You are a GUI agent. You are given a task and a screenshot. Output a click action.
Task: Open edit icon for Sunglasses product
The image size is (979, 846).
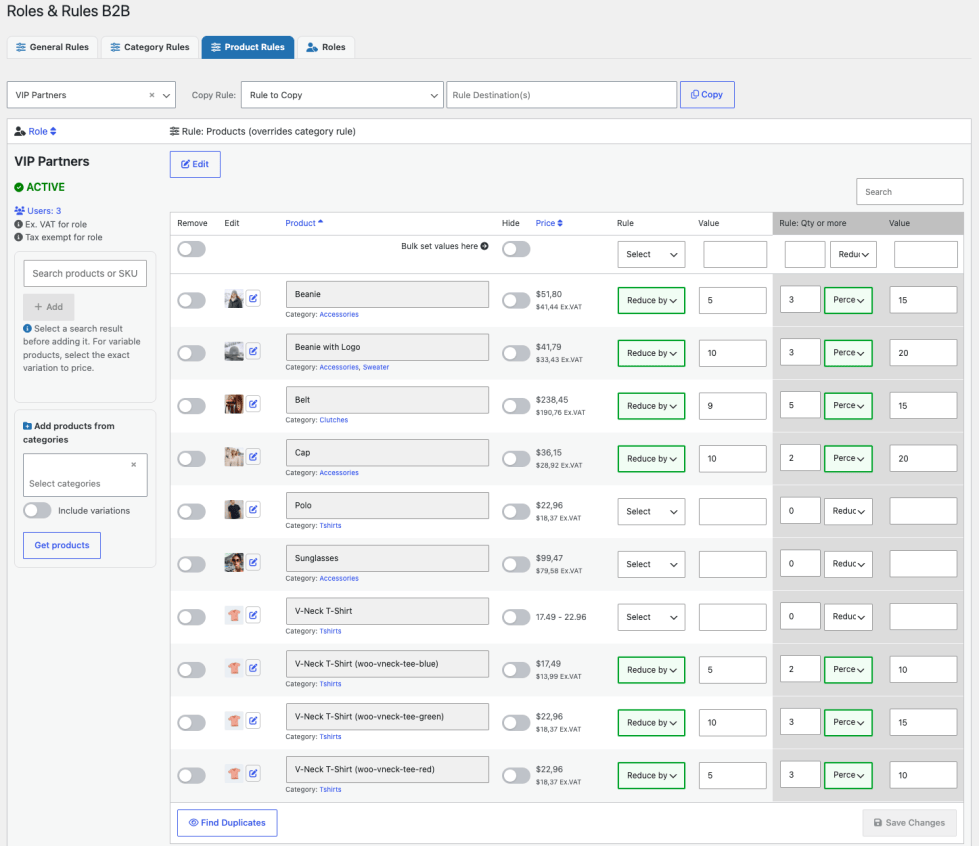[253, 563]
